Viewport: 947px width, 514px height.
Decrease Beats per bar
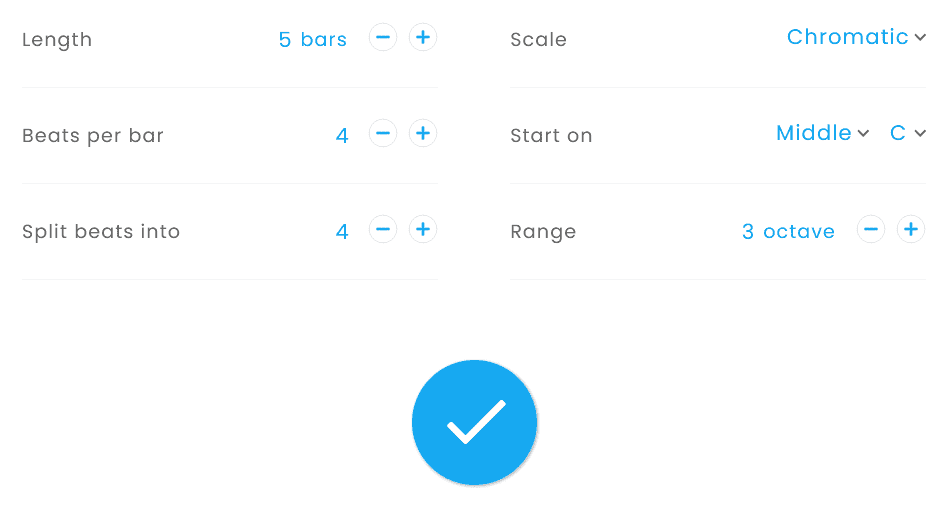tap(383, 134)
